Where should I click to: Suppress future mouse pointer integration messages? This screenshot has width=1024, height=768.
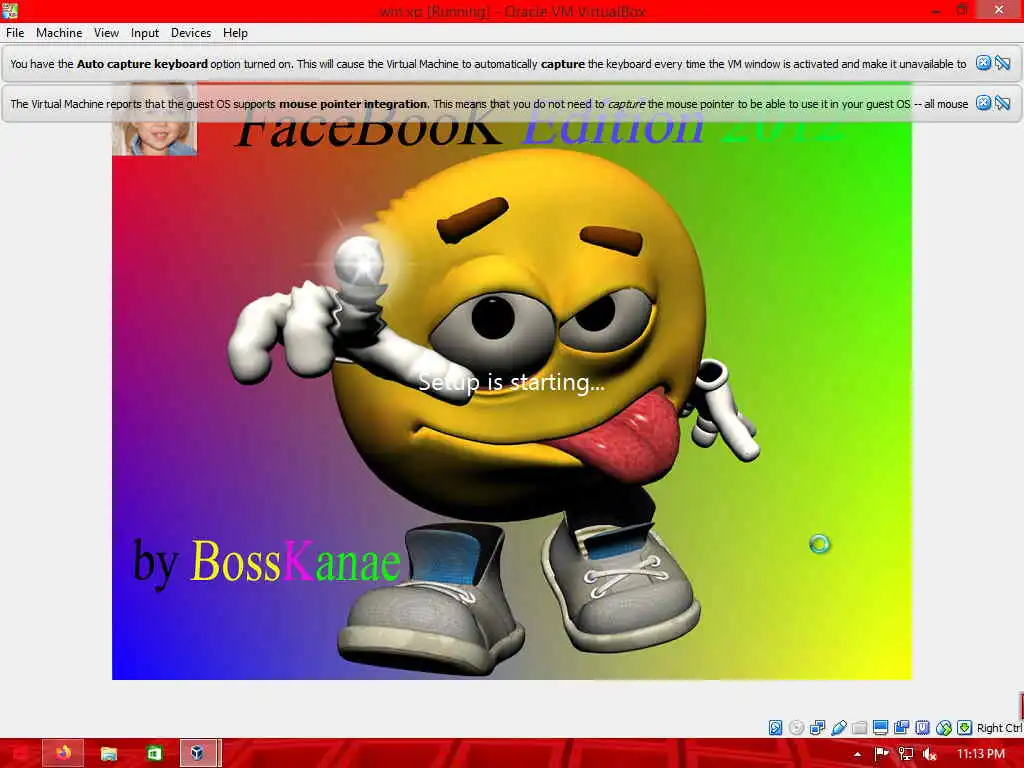(1003, 103)
